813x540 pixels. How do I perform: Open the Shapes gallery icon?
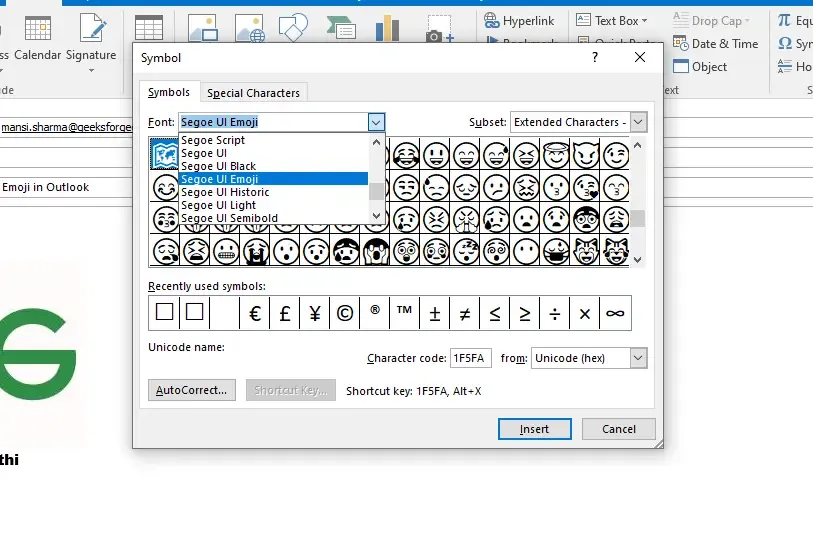293,27
